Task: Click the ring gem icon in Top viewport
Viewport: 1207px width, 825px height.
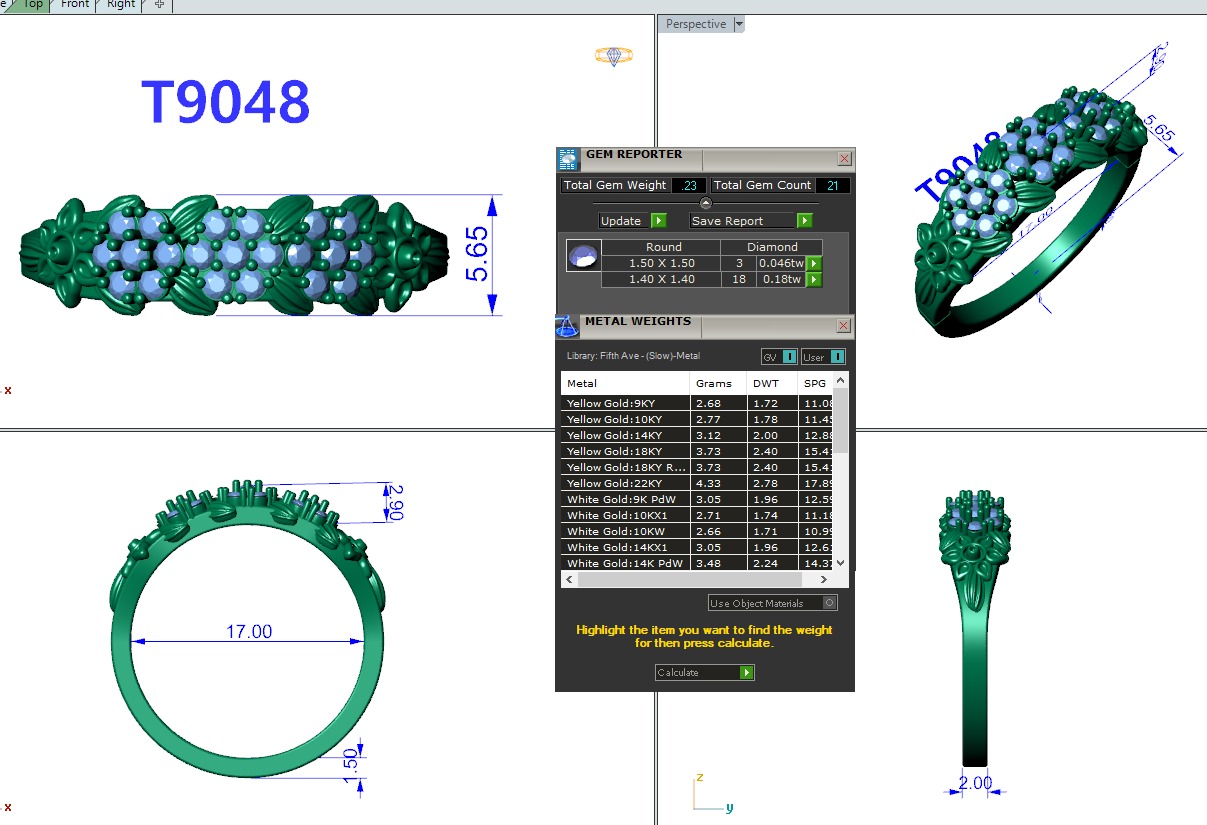Action: 613,55
